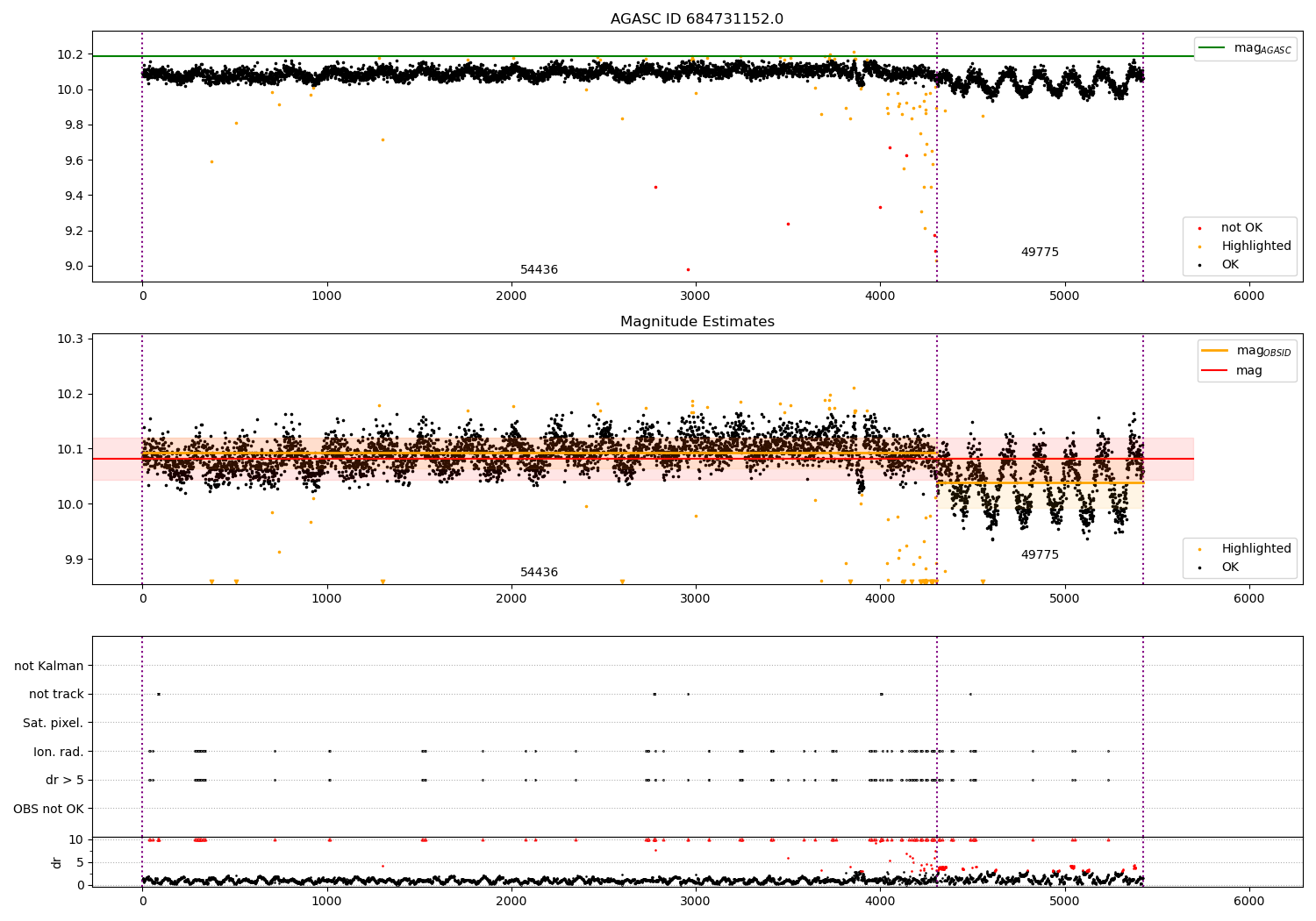
Task: Click the '6000' x-tick under the top plot
Action: (1249, 296)
